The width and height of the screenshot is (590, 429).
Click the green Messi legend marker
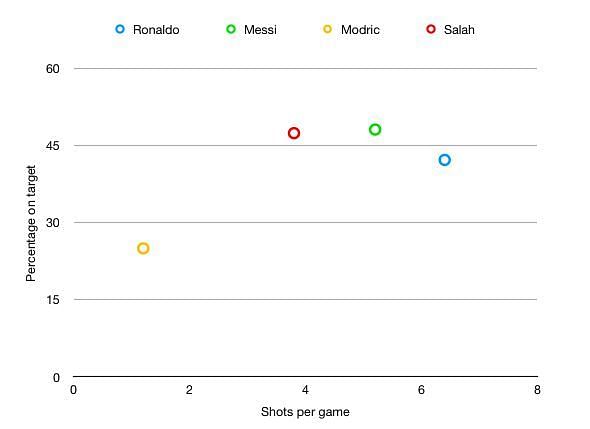[x=231, y=29]
